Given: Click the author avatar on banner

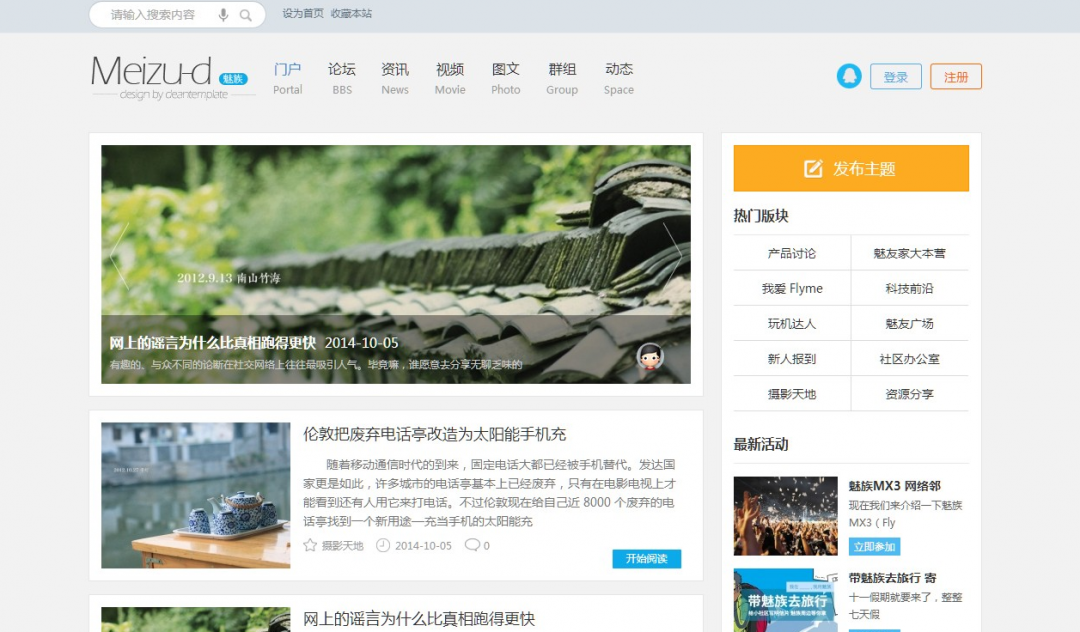Looking at the screenshot, I should pyautogui.click(x=650, y=356).
